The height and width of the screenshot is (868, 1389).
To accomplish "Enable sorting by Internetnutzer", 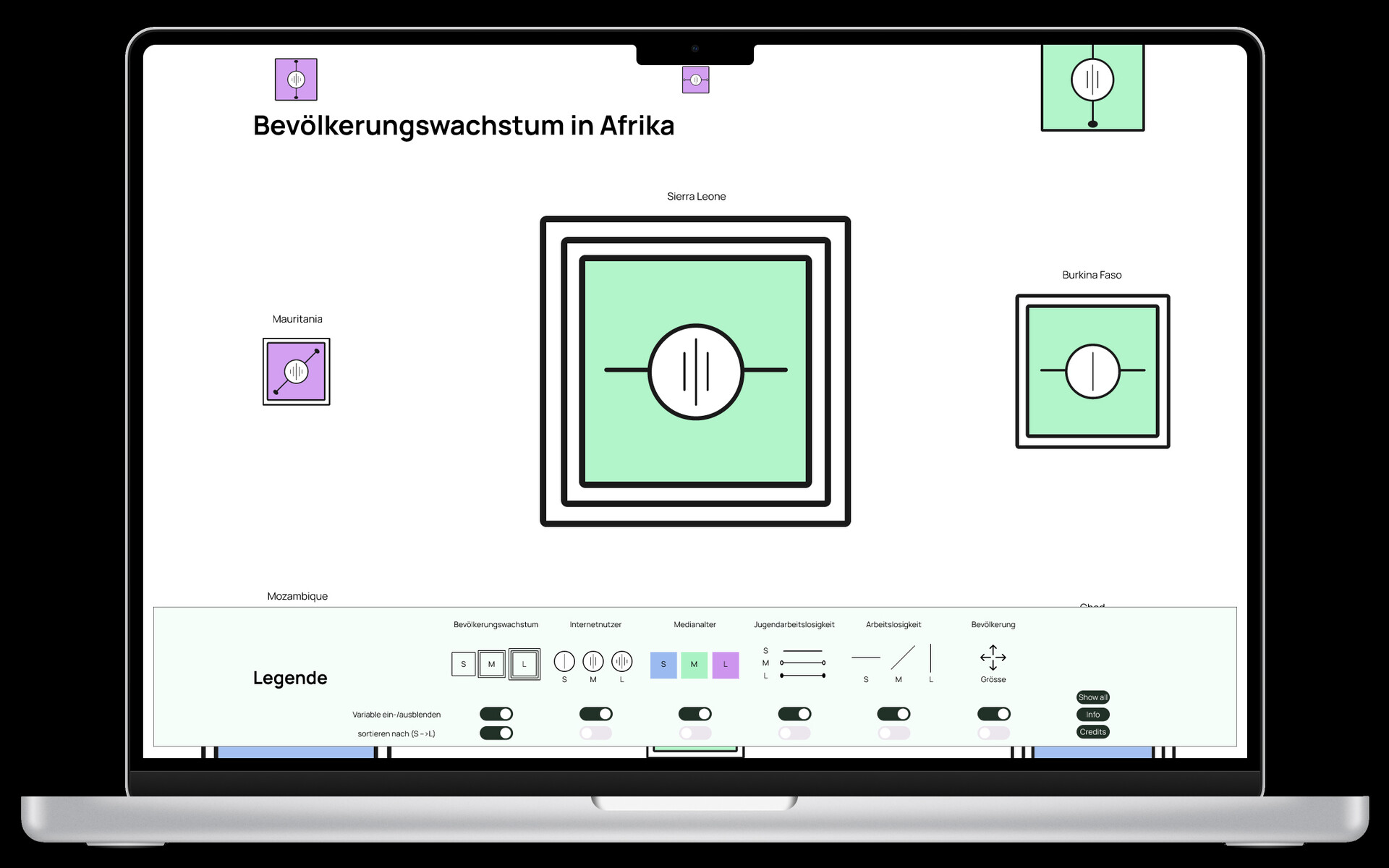I will point(596,733).
